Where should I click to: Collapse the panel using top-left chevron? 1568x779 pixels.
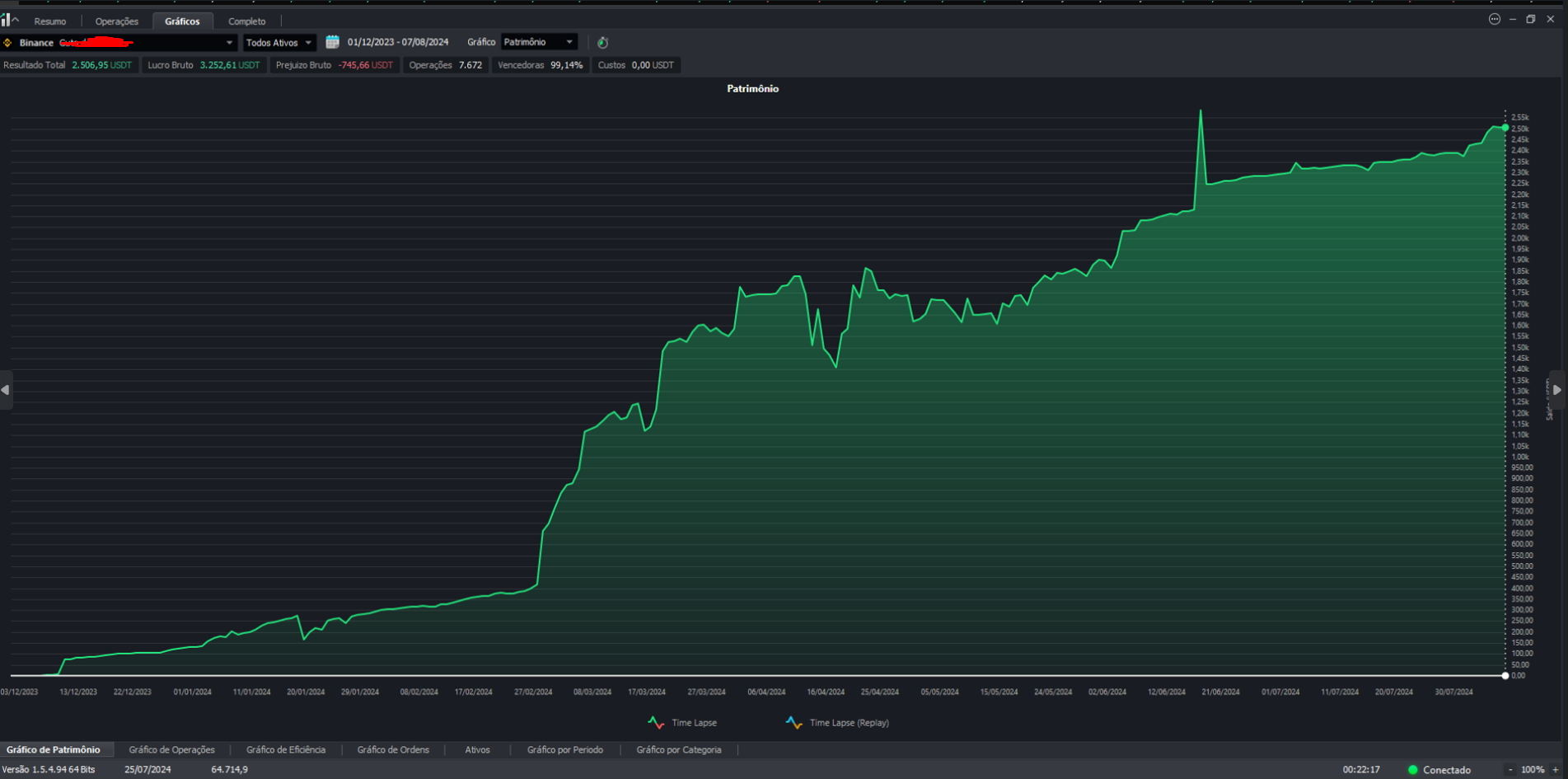pyautogui.click(x=15, y=20)
